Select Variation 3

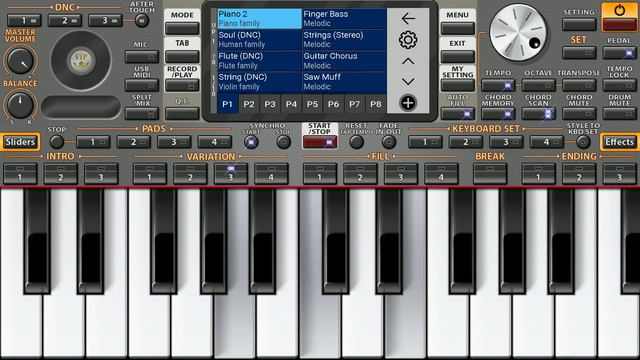coord(231,173)
